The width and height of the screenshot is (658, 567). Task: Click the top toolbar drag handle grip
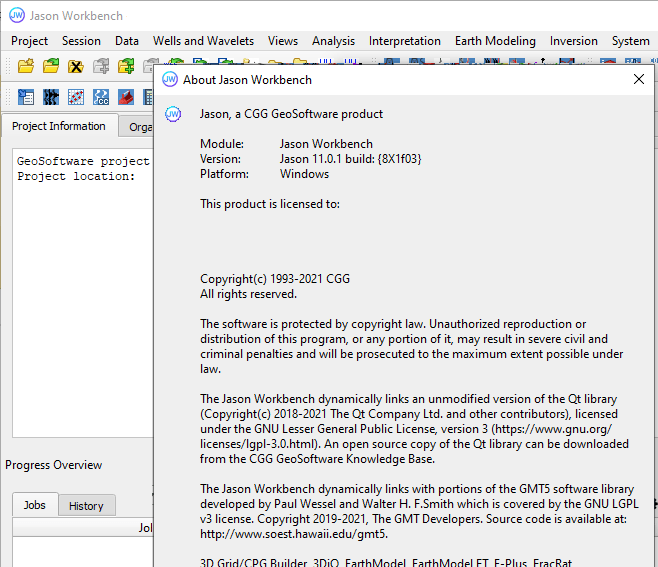[8, 66]
